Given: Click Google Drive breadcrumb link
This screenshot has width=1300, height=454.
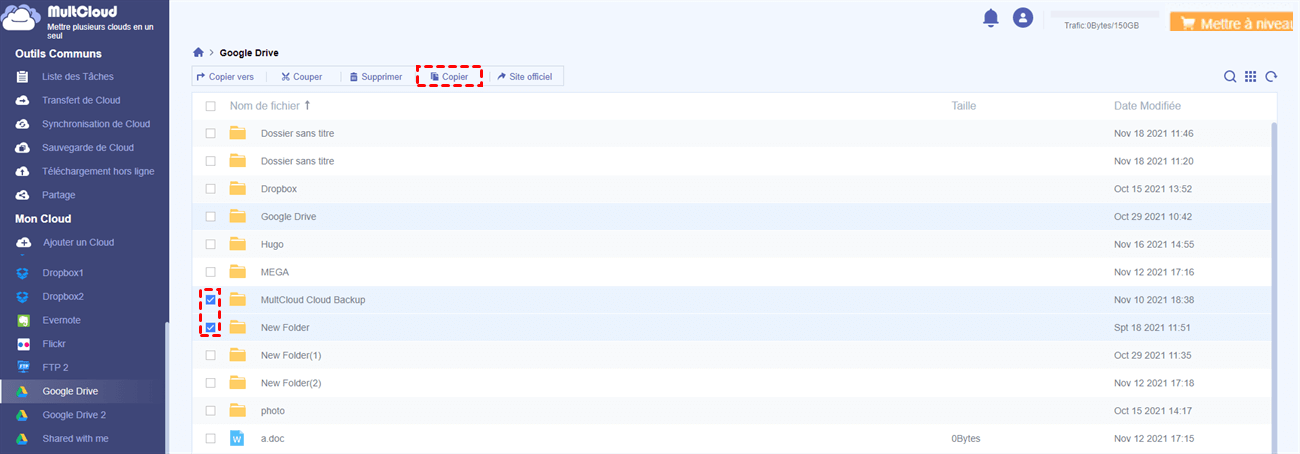Looking at the screenshot, I should point(249,52).
